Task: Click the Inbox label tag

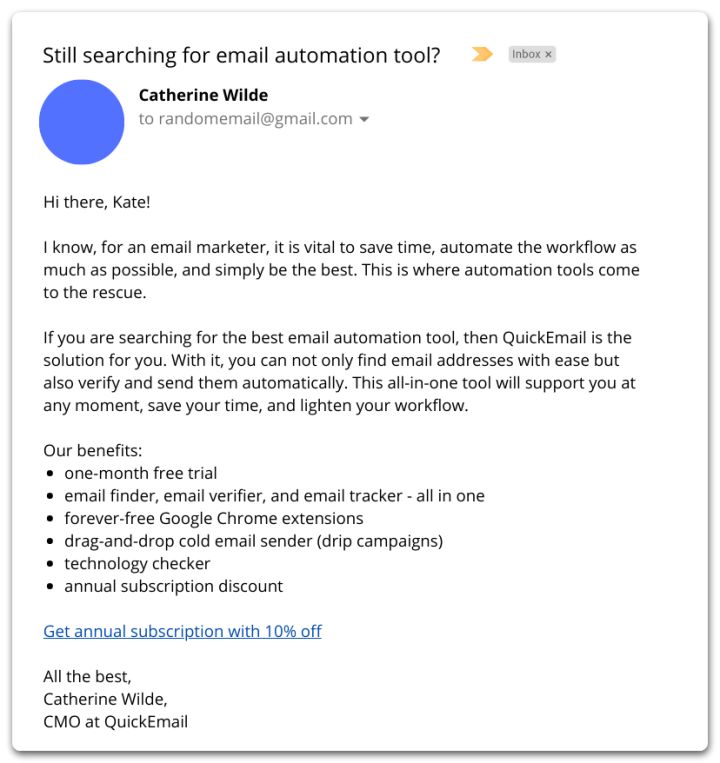Action: click(532, 54)
